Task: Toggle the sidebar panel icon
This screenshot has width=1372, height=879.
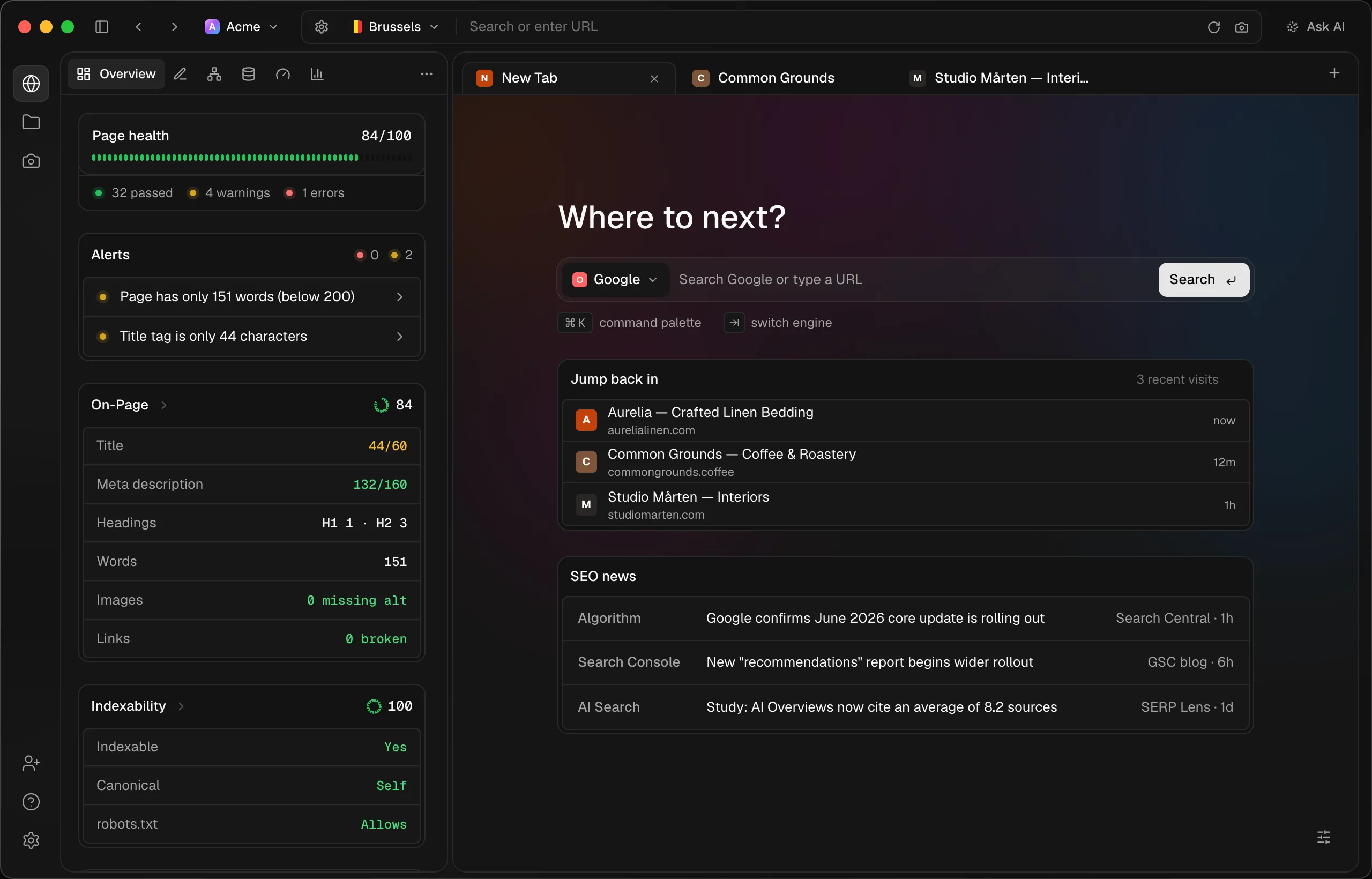Action: [102, 27]
